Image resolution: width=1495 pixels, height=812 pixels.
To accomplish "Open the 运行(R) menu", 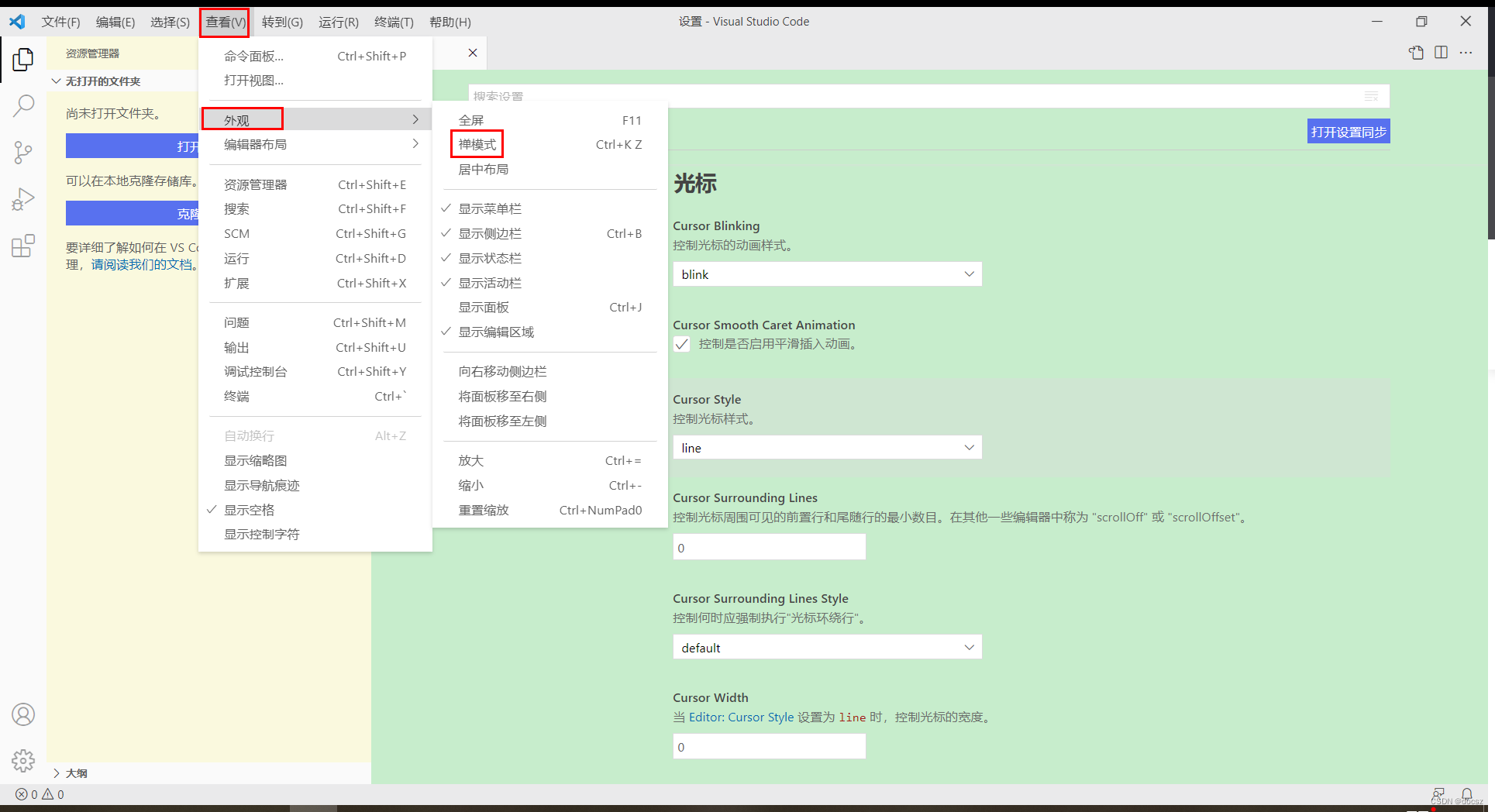I will pos(339,22).
